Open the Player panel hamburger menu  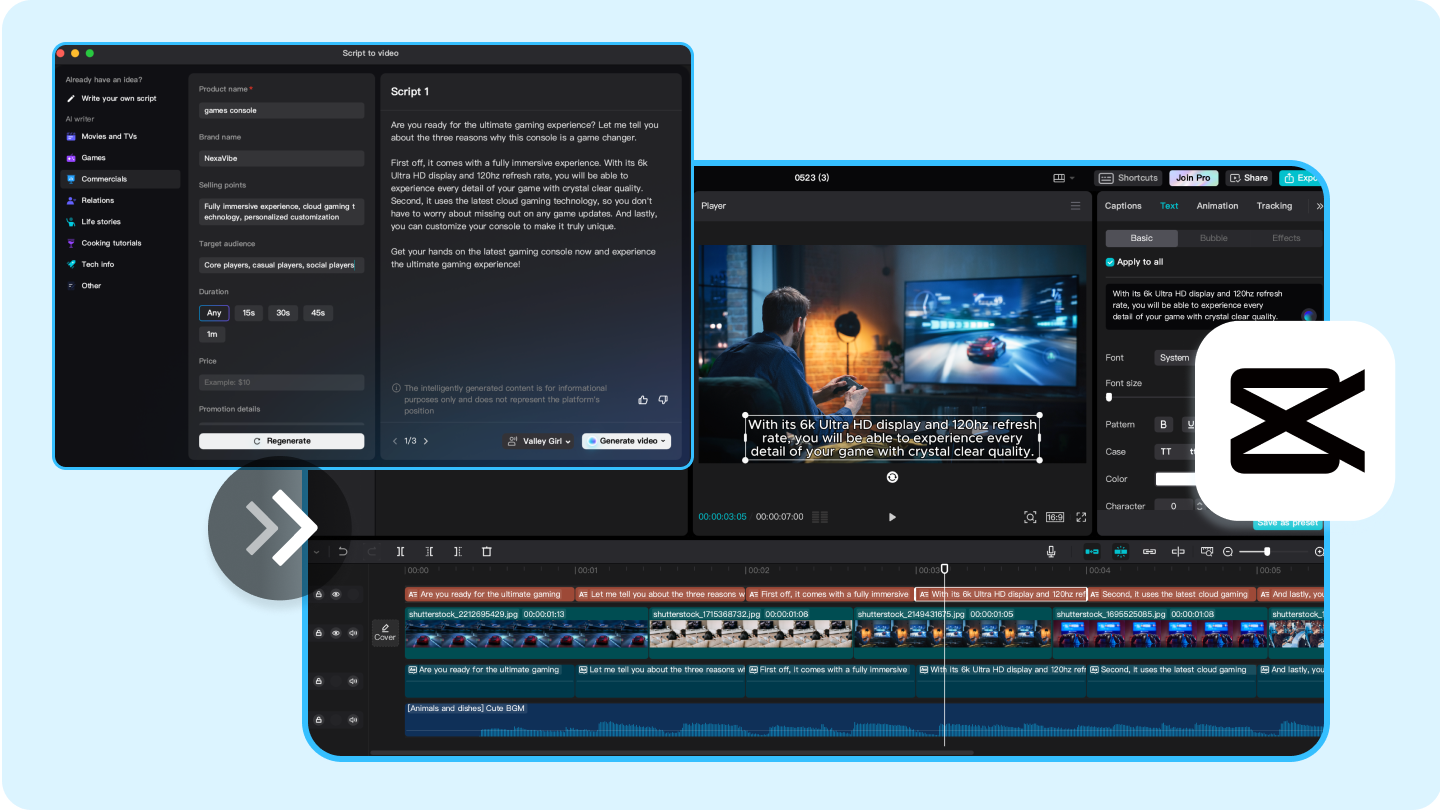click(1075, 206)
